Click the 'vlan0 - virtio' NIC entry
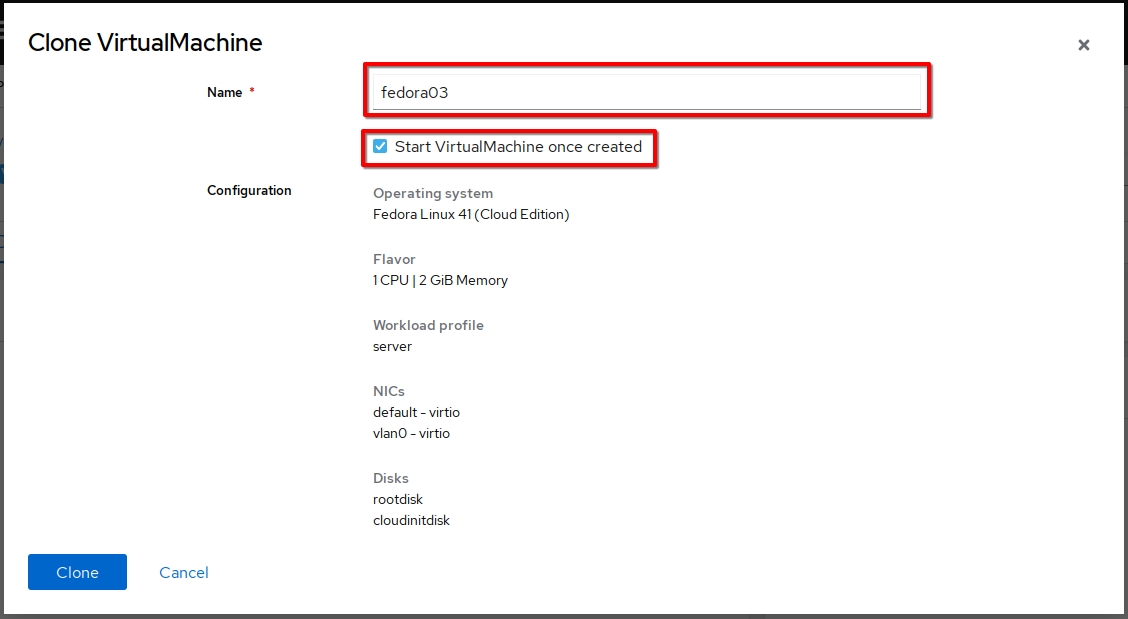Image resolution: width=1128 pixels, height=619 pixels. click(411, 433)
